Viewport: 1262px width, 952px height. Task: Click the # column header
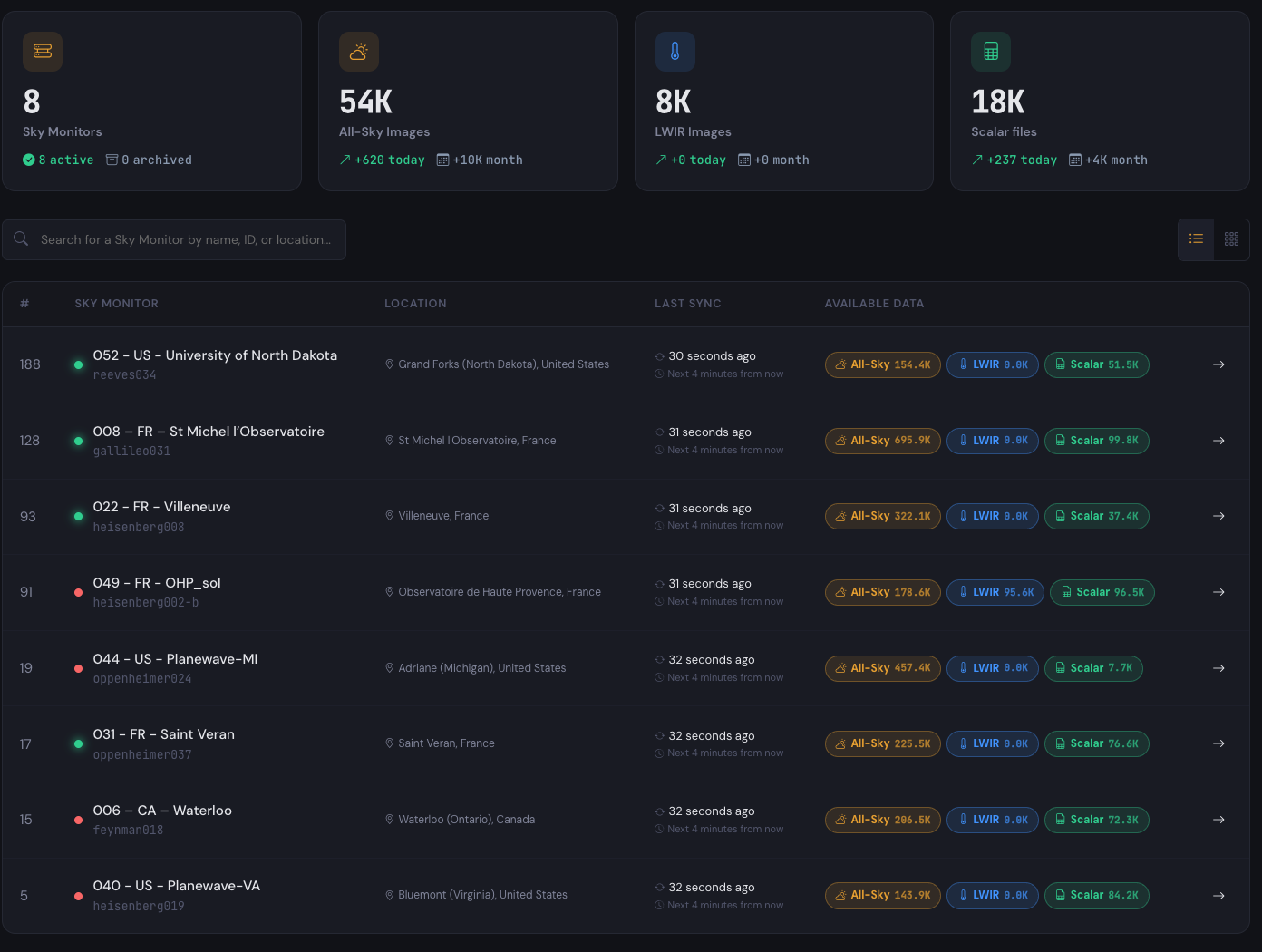(x=24, y=304)
